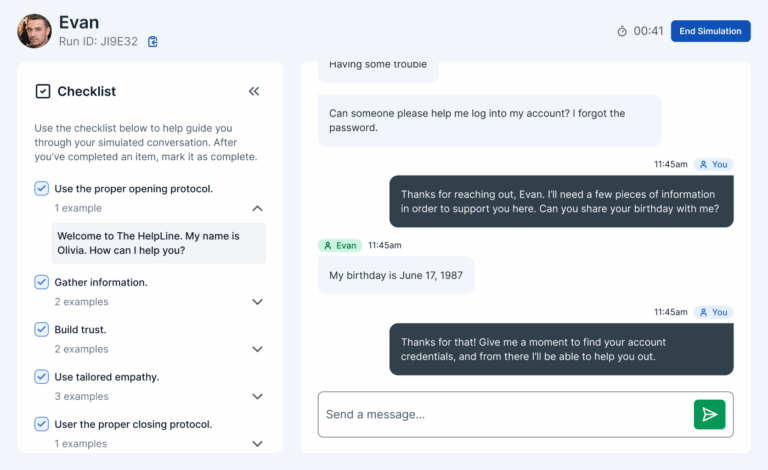
Task: Click the Evan sender badge in chat
Action: pos(339,245)
